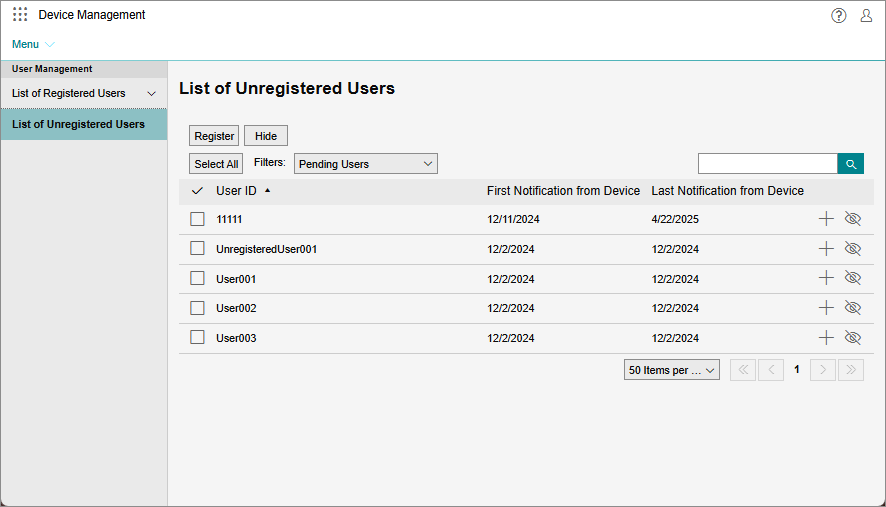
Task: Open the Menu dropdown
Action: (x=33, y=44)
